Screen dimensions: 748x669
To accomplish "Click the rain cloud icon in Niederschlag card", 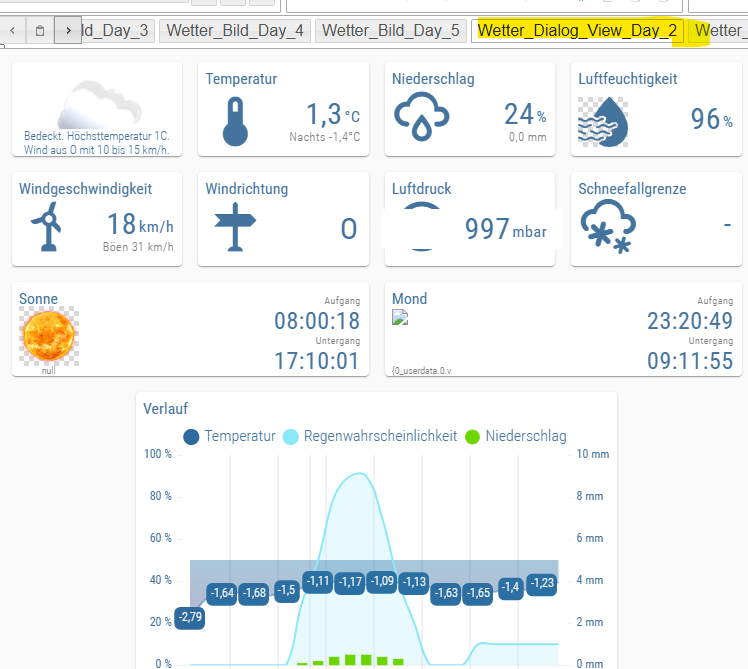I will (x=421, y=116).
